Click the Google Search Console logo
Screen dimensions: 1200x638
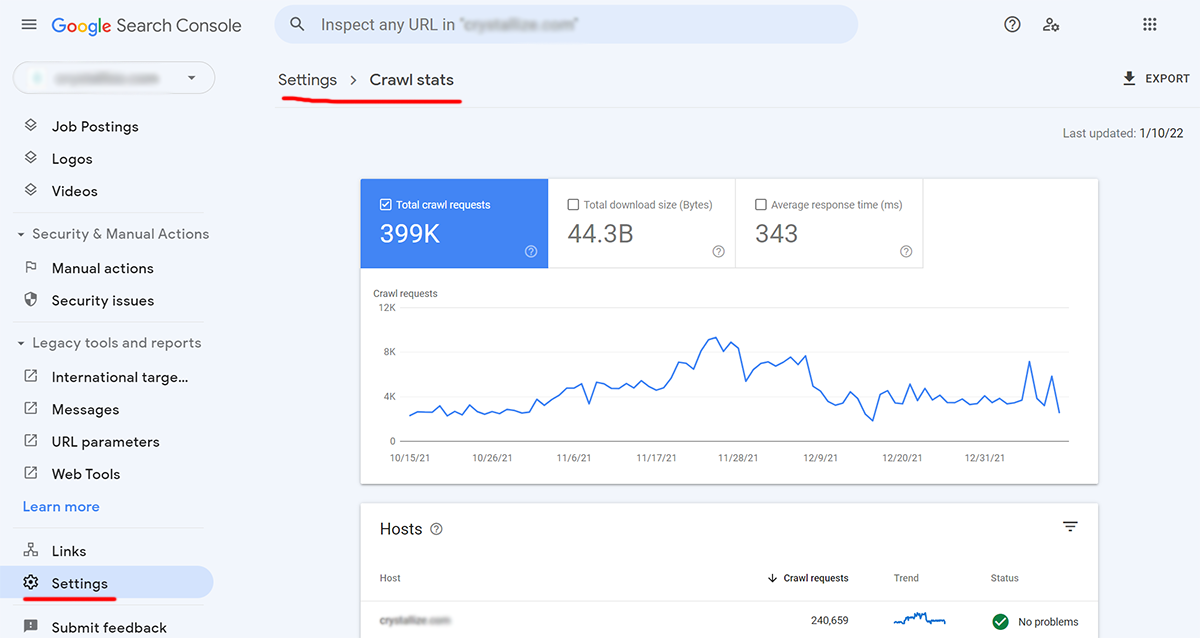click(146, 26)
